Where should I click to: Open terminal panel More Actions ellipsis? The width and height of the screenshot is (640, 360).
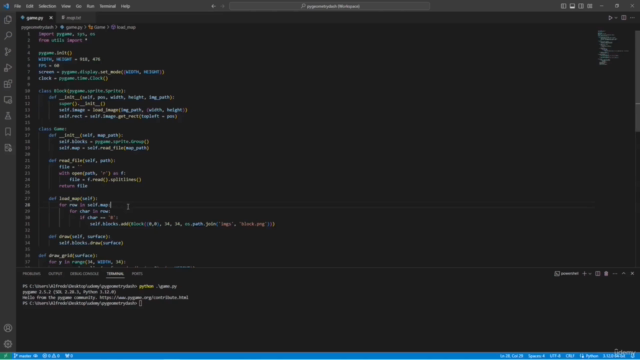tap(615, 273)
